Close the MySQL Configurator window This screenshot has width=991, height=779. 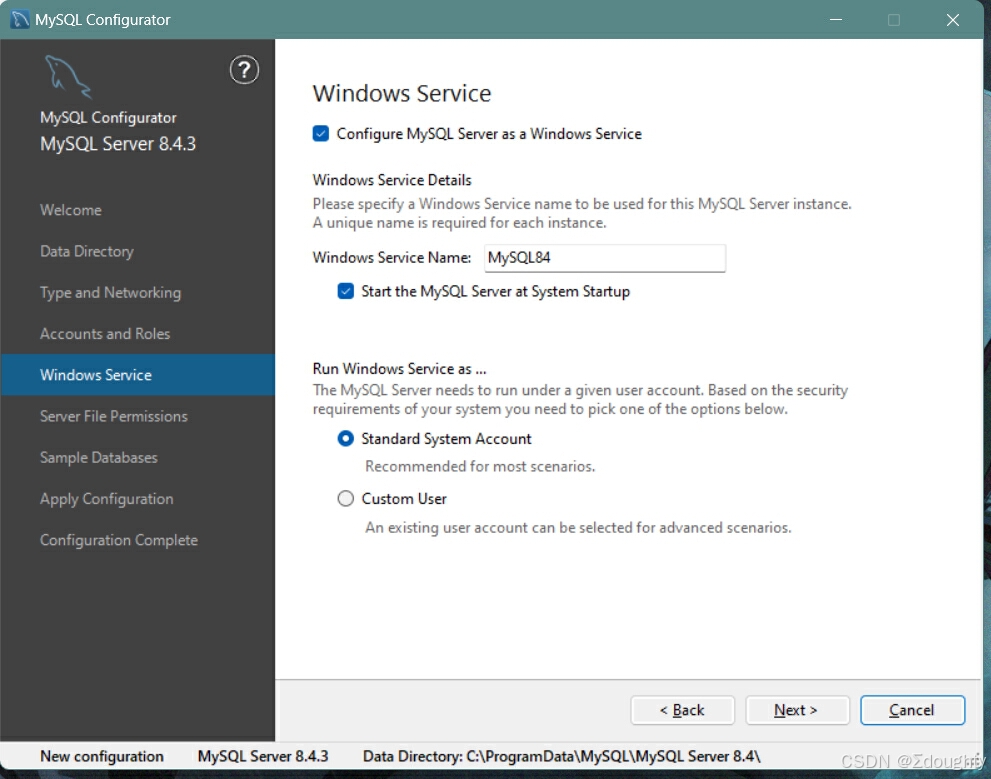pos(952,20)
